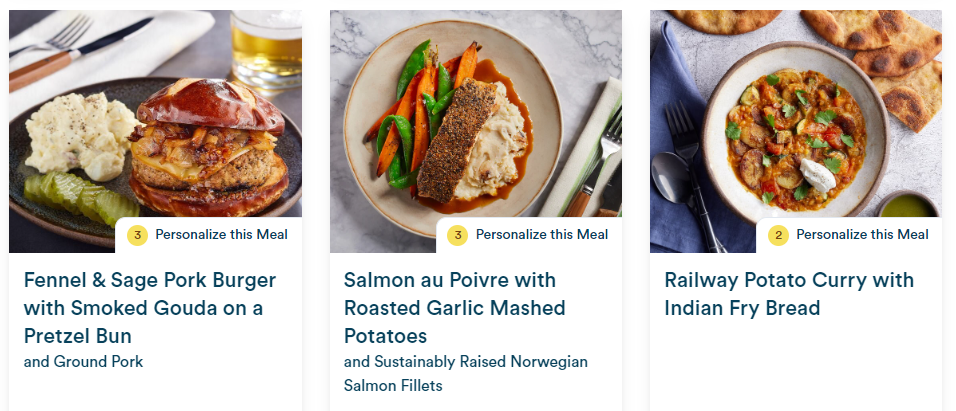Click the Sustainably Raised Norwegian Salmon Fillets subtitle

pos(466,373)
